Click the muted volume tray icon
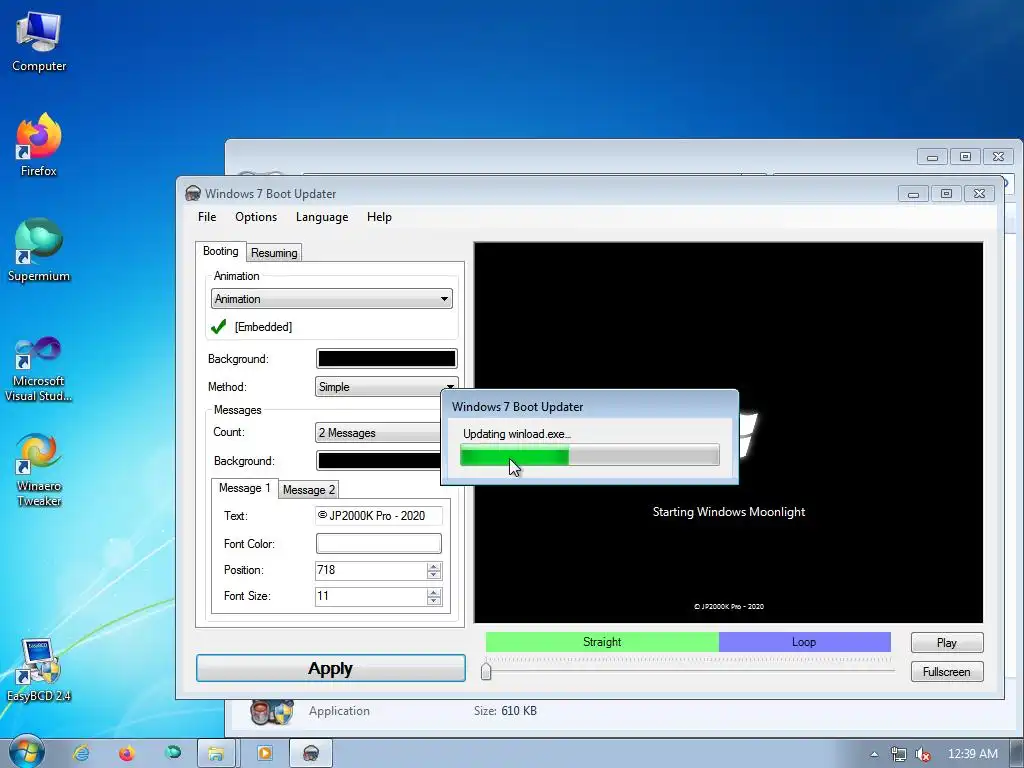The height and width of the screenshot is (768, 1024). tap(922, 754)
